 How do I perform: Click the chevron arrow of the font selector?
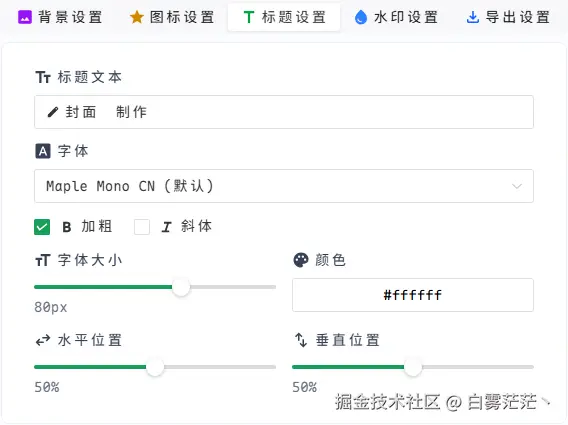pos(517,186)
